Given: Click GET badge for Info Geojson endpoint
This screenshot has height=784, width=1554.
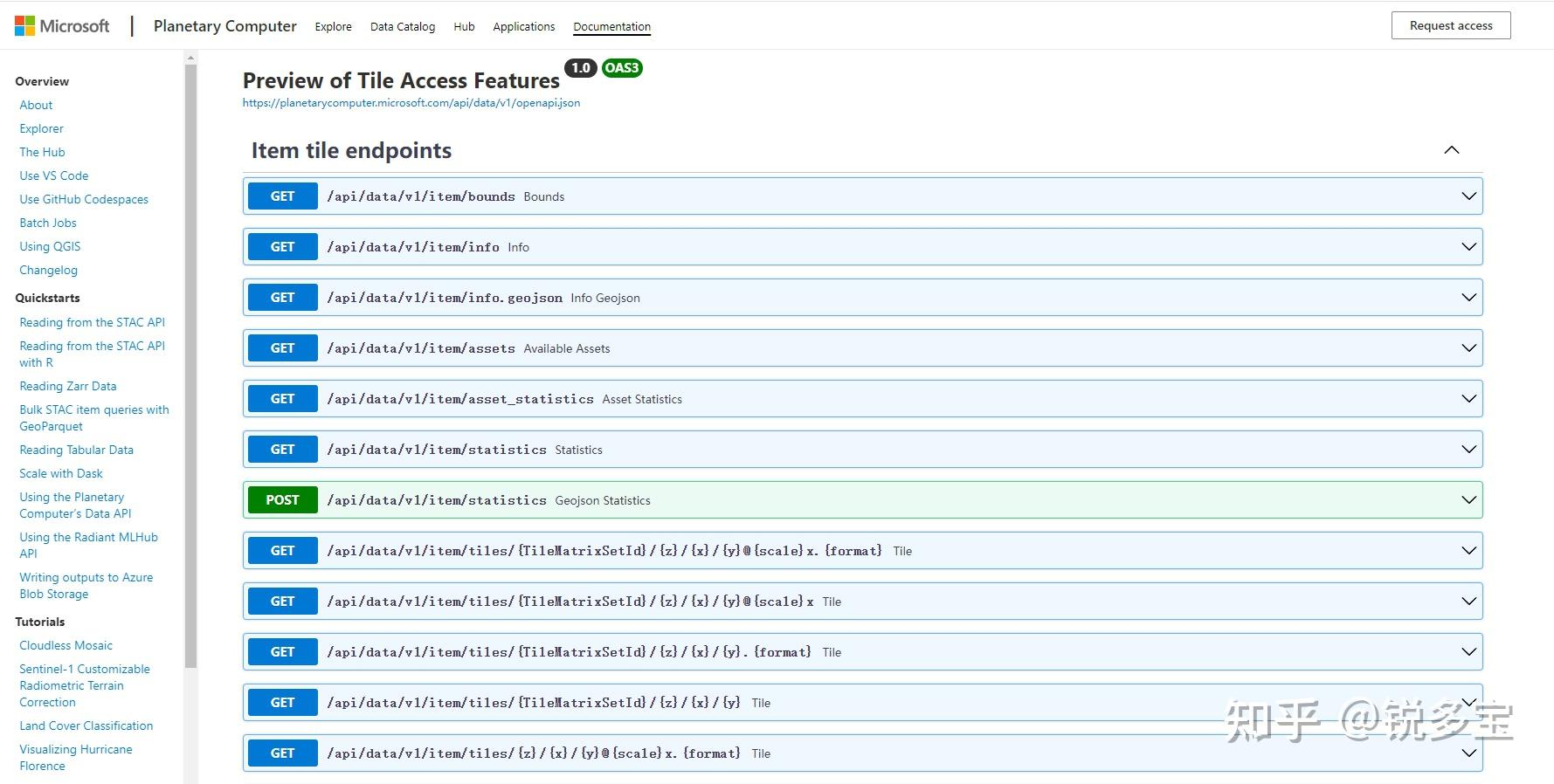Looking at the screenshot, I should click(x=282, y=298).
